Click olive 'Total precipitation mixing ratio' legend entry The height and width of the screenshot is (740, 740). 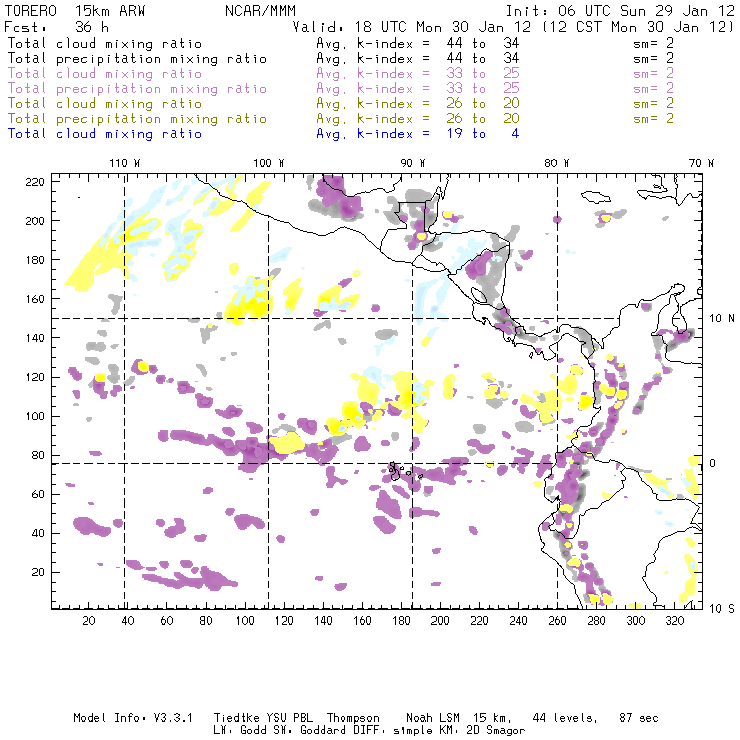tap(137, 119)
